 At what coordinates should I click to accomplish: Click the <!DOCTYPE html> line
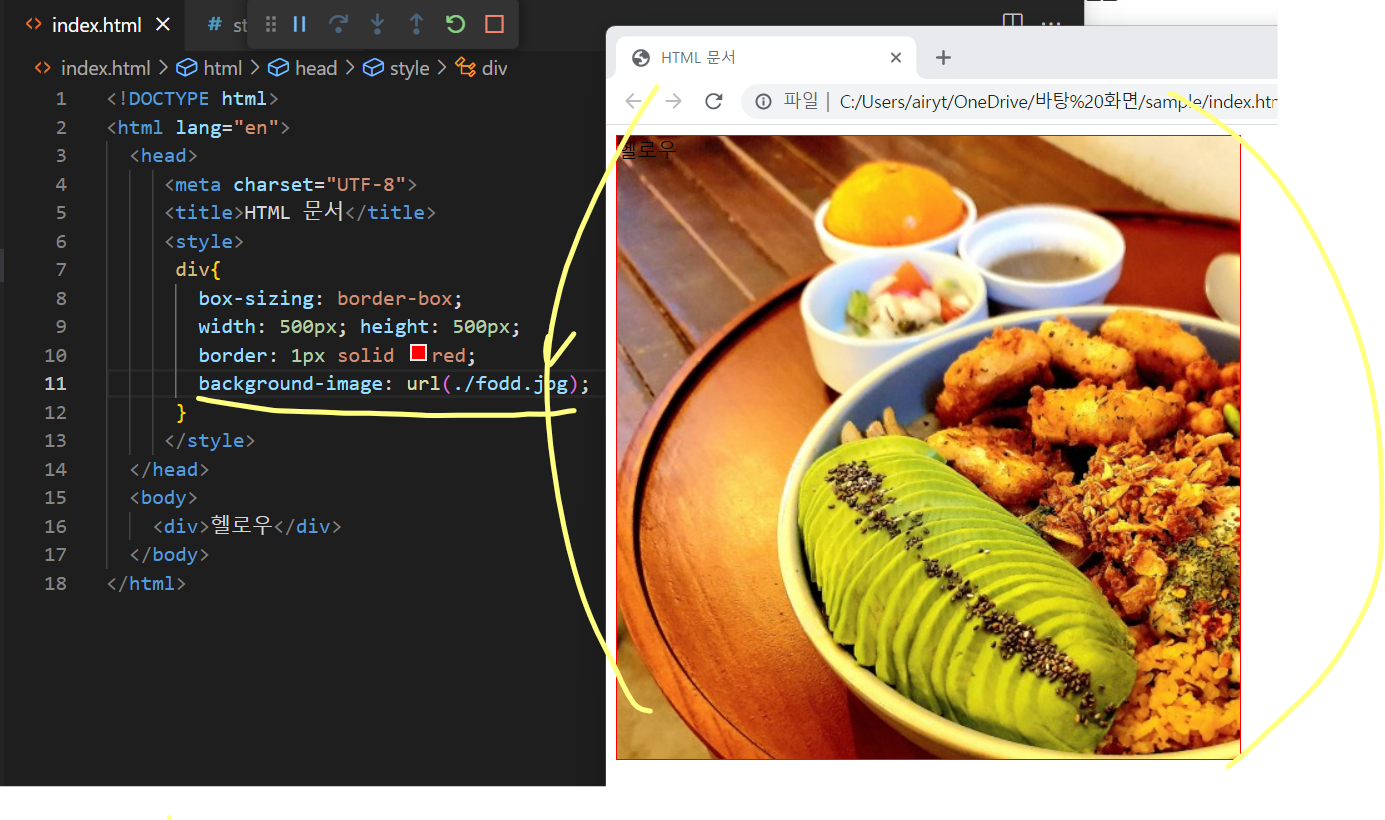[x=193, y=98]
